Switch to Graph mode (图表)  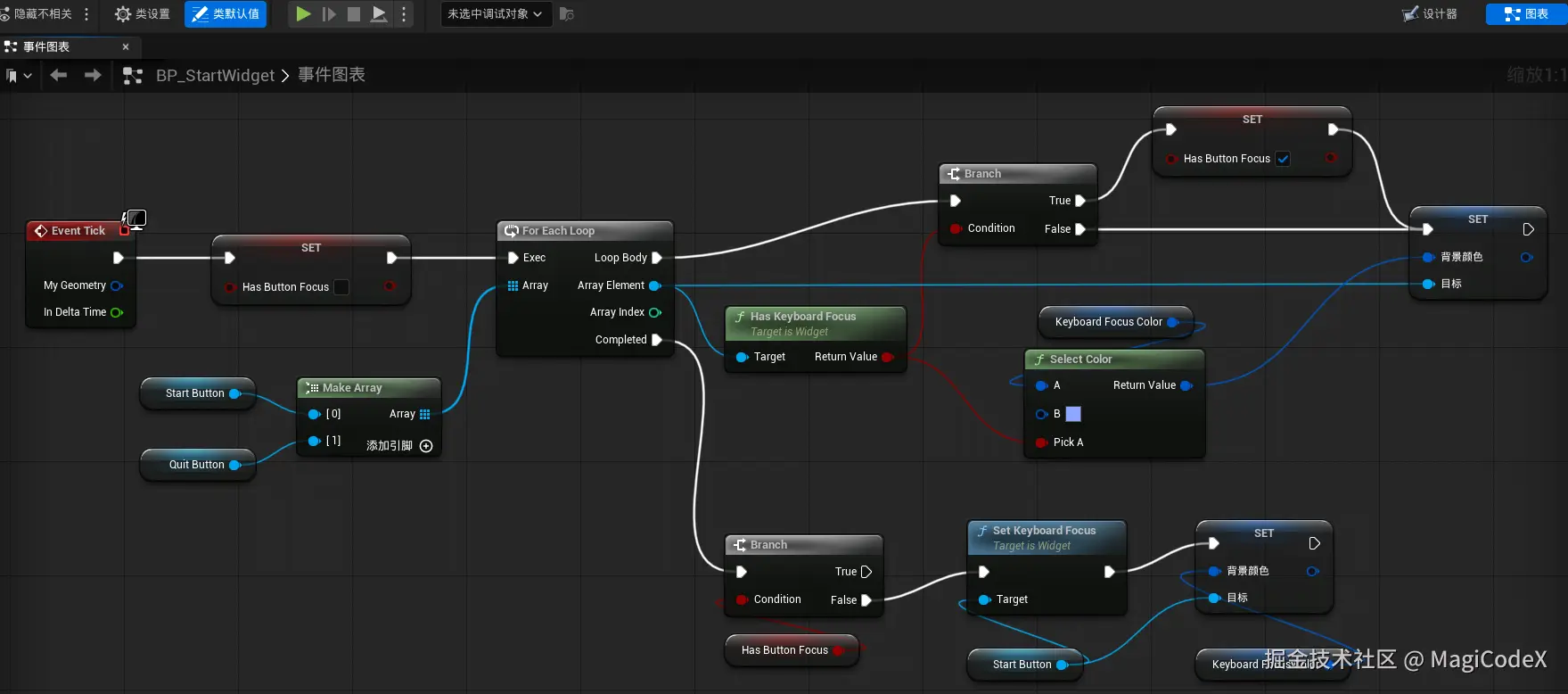(x=1526, y=14)
